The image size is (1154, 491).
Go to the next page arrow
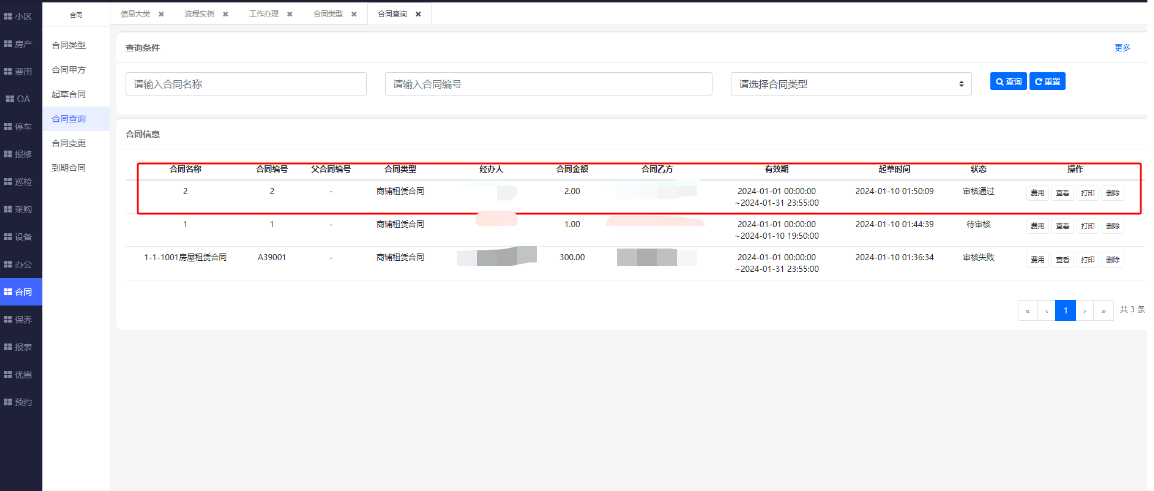[x=1085, y=311]
